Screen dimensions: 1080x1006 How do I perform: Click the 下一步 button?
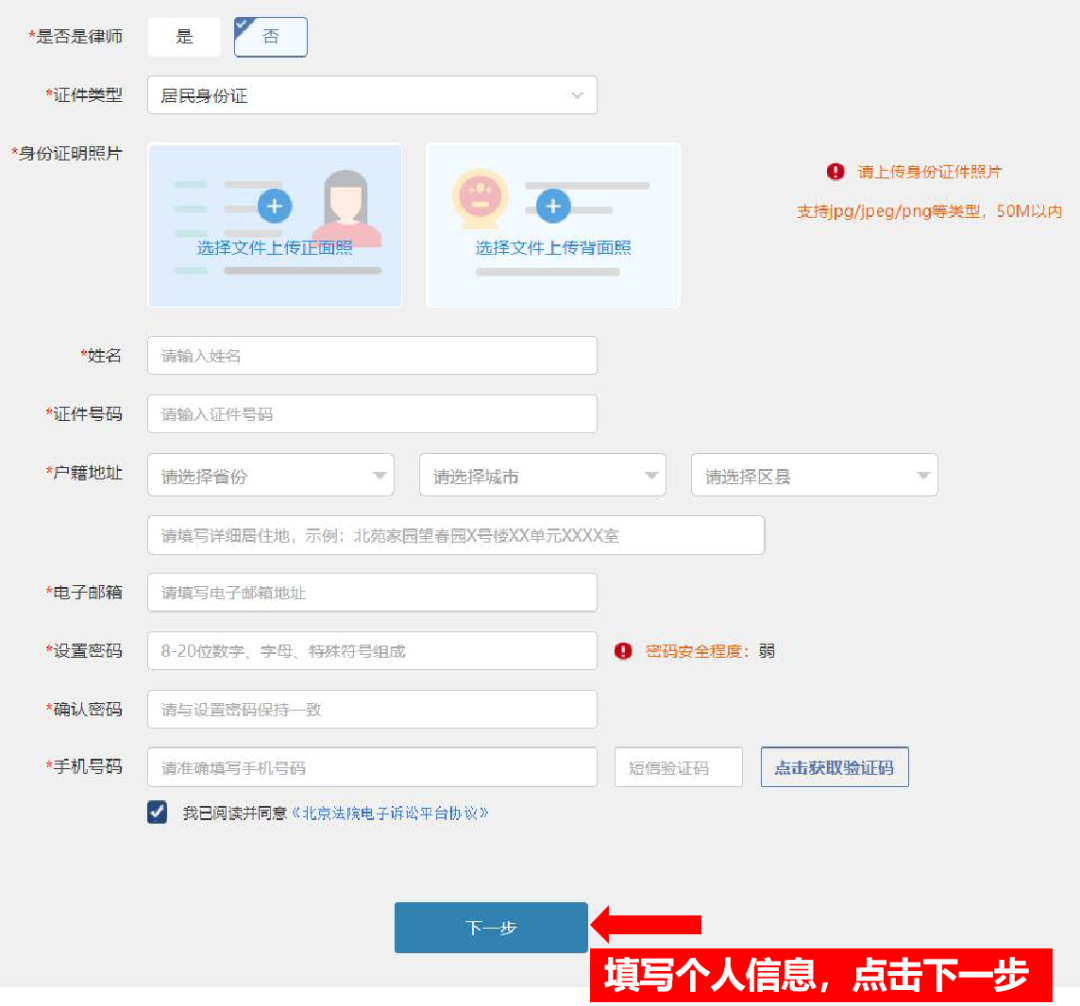490,927
